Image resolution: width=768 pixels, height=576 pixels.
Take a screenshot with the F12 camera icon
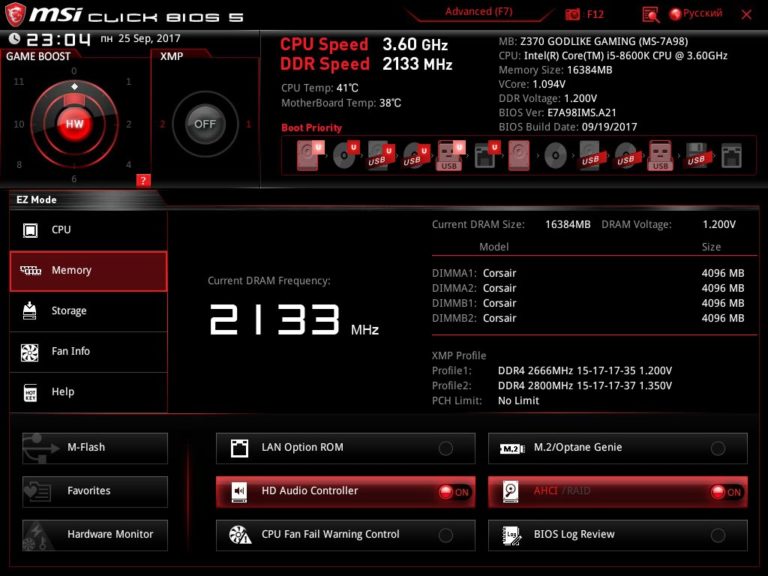[572, 14]
